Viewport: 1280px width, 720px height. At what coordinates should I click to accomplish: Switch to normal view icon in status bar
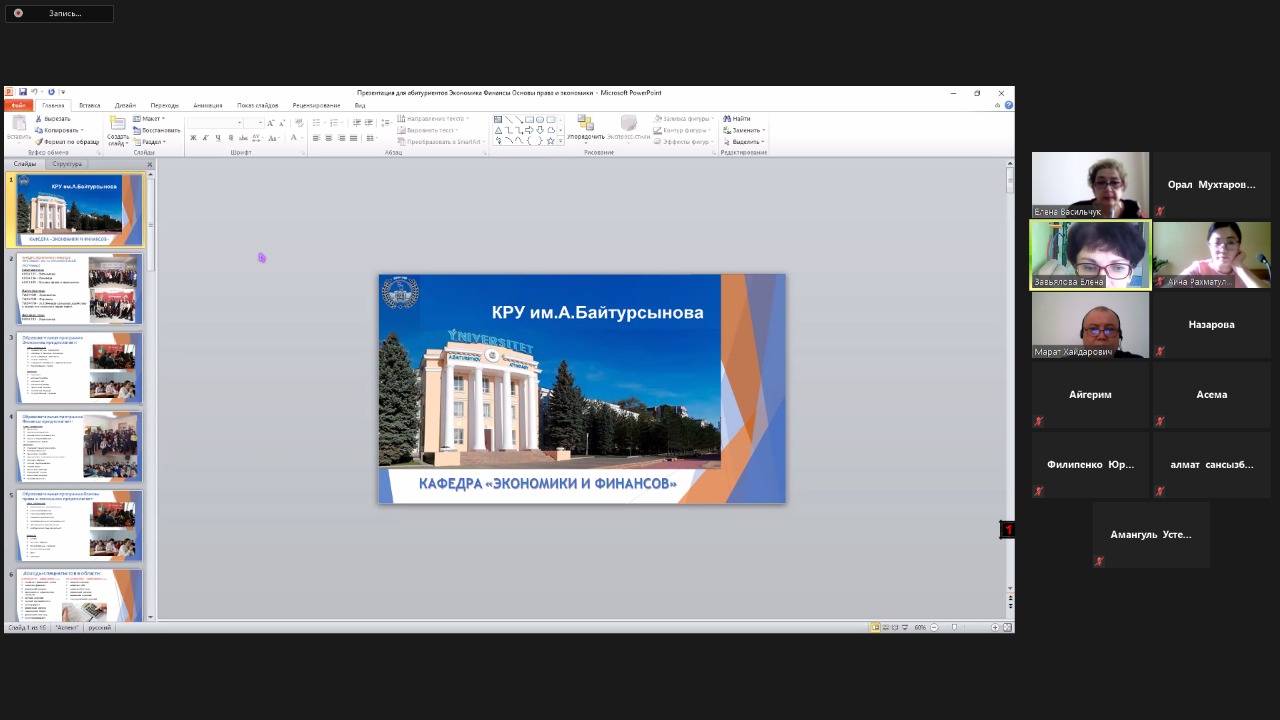tap(875, 627)
